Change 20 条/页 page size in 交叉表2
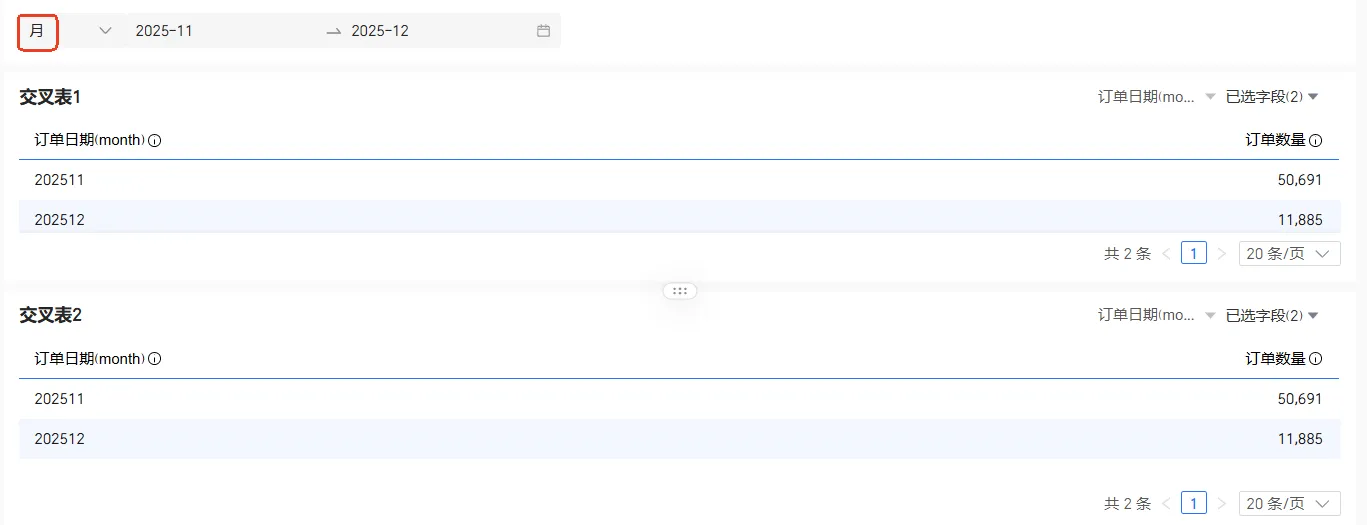 (x=1289, y=503)
